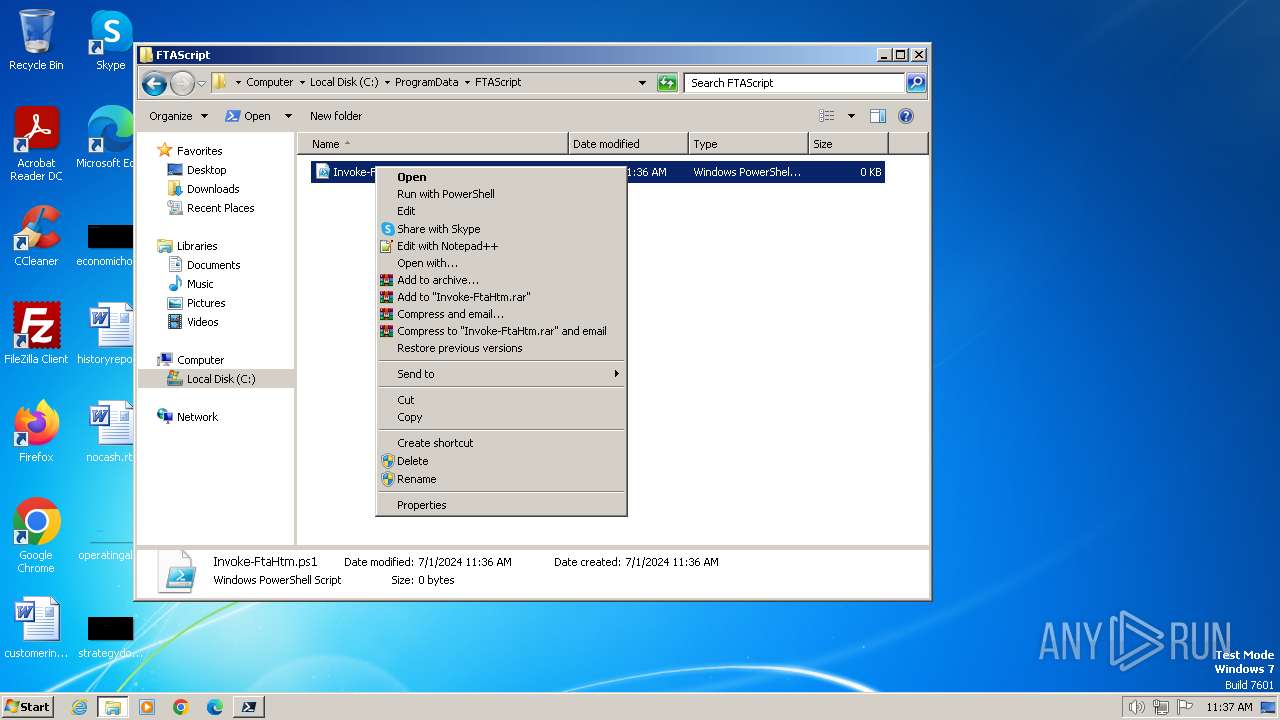Select Pictures library in sidebar
The image size is (1280, 720).
pos(206,303)
